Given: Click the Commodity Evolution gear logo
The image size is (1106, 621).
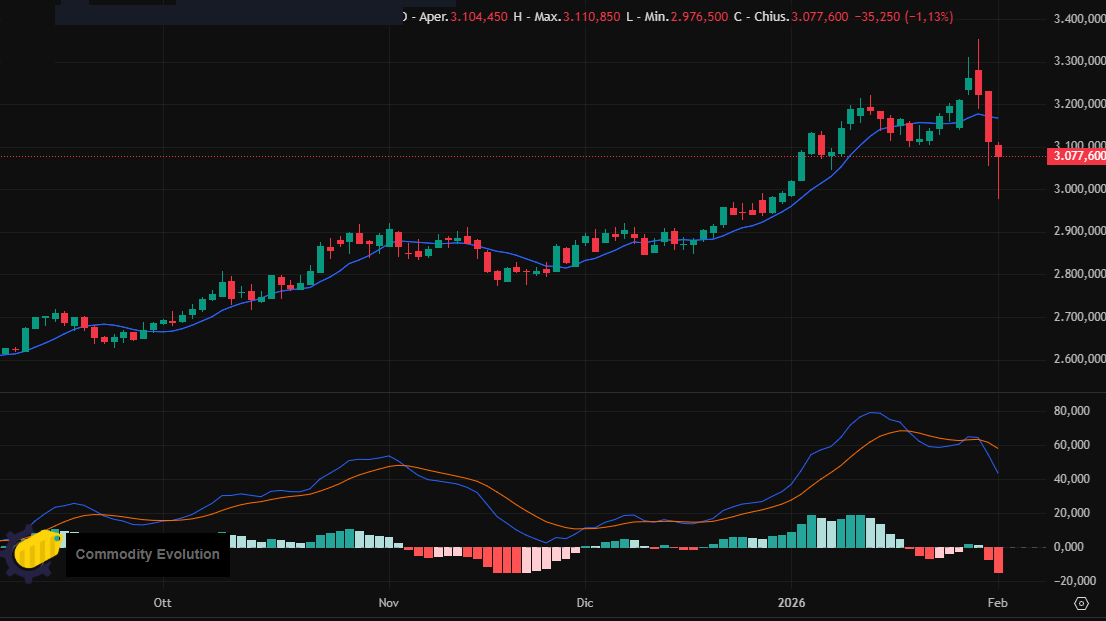Looking at the screenshot, I should (x=31, y=554).
